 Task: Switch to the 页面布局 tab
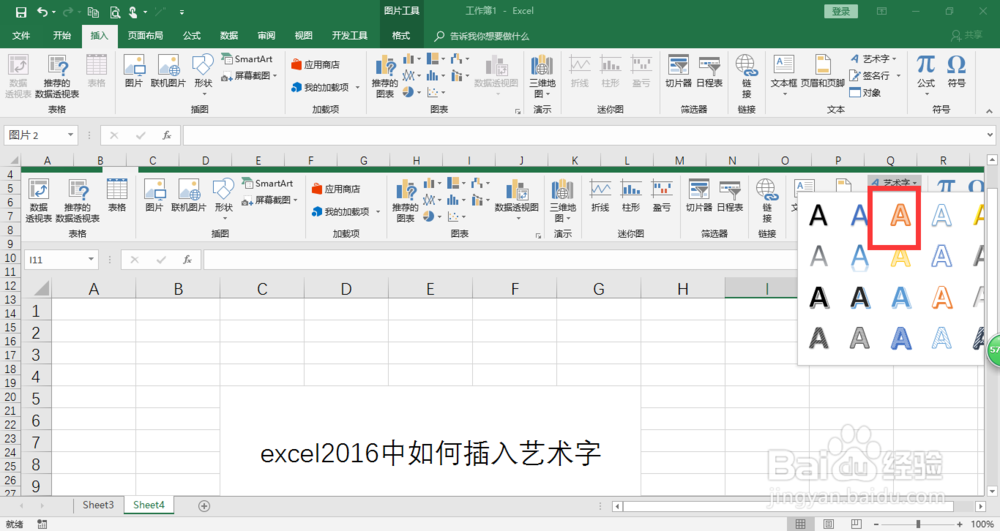point(145,36)
